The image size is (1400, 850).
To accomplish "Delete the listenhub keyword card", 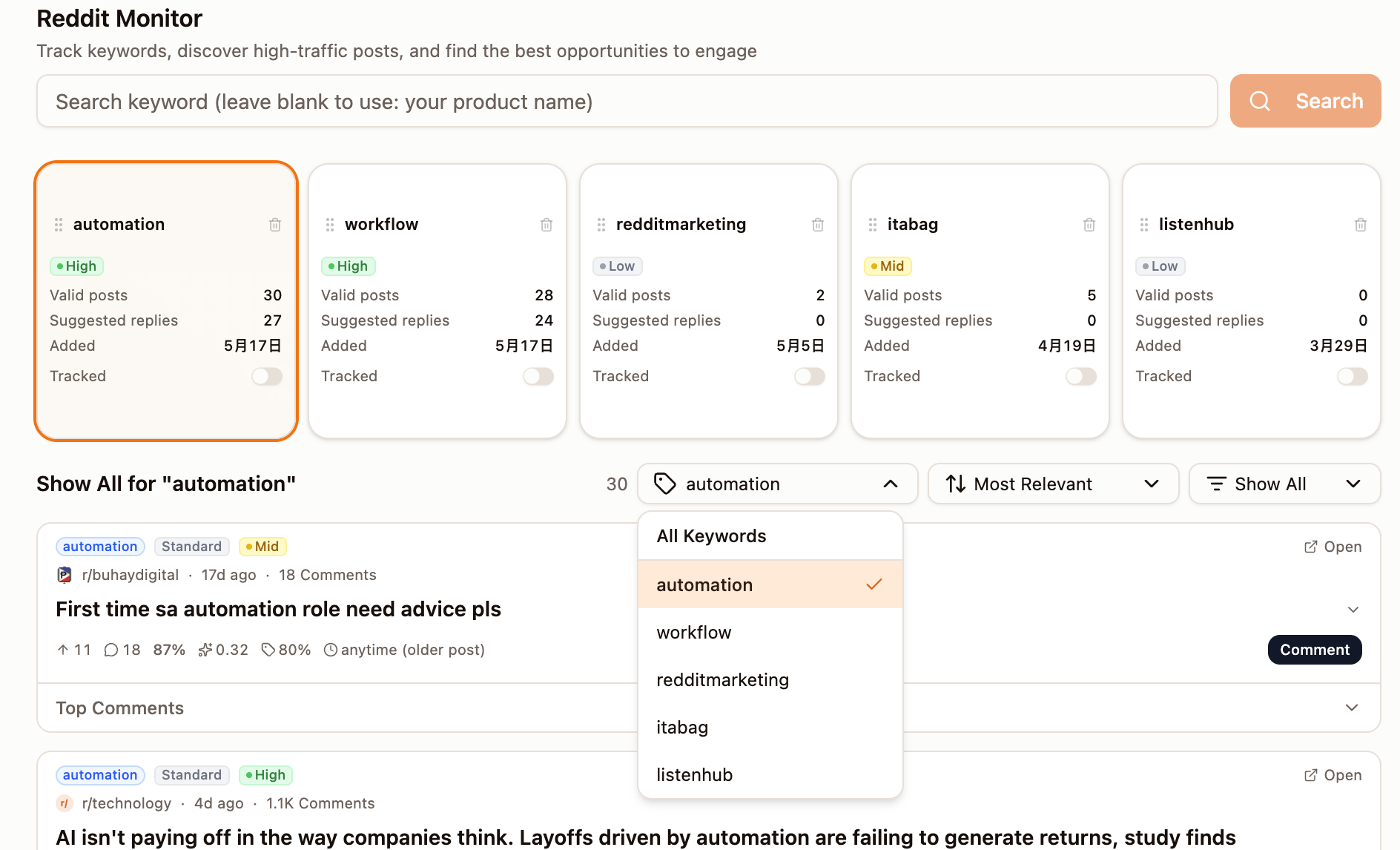I will pos(1361,225).
